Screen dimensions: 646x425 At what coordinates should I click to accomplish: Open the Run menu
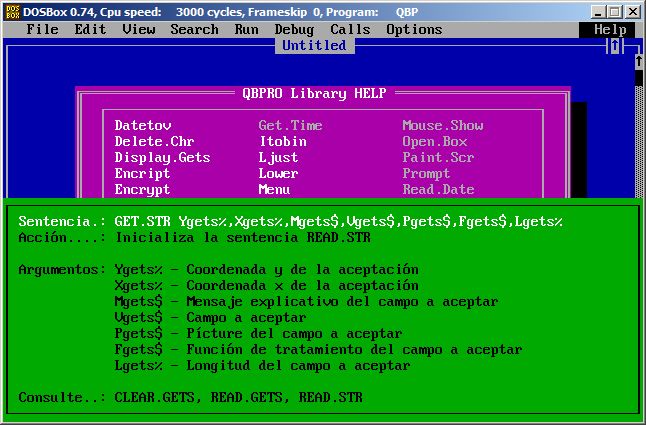click(246, 30)
